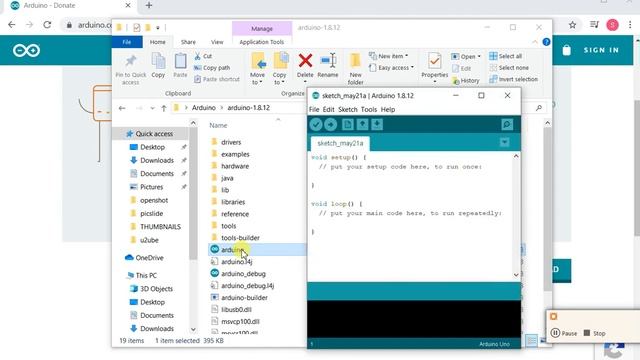
Task: Click the navigation pane scroll down arrow
Action: [193, 329]
